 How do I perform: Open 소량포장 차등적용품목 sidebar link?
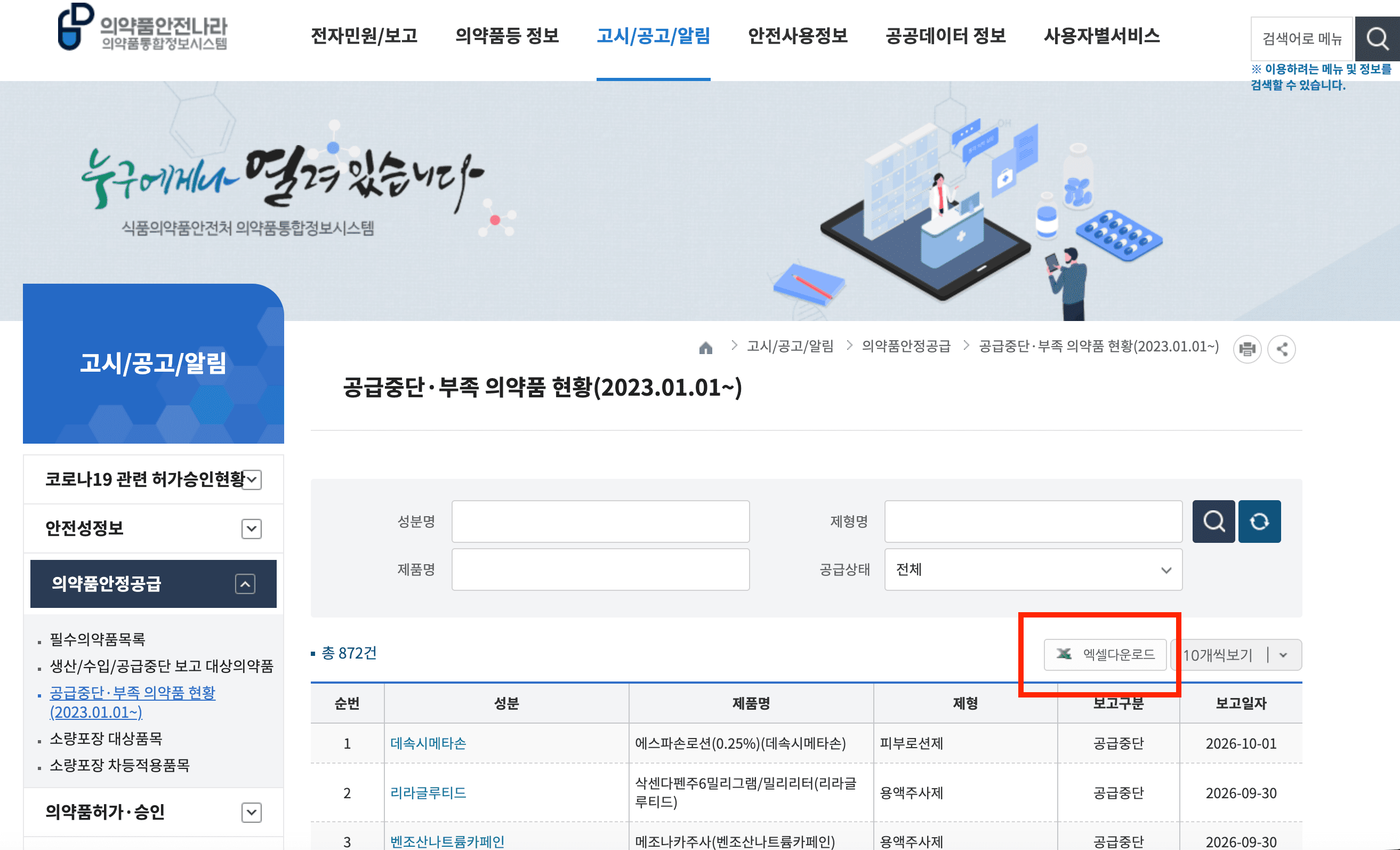pos(120,765)
